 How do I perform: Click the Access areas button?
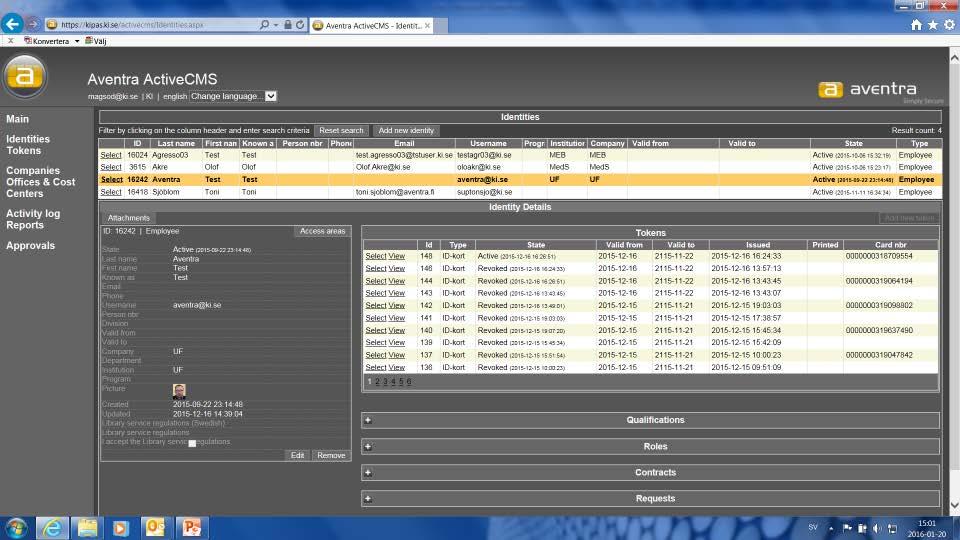[x=322, y=231]
